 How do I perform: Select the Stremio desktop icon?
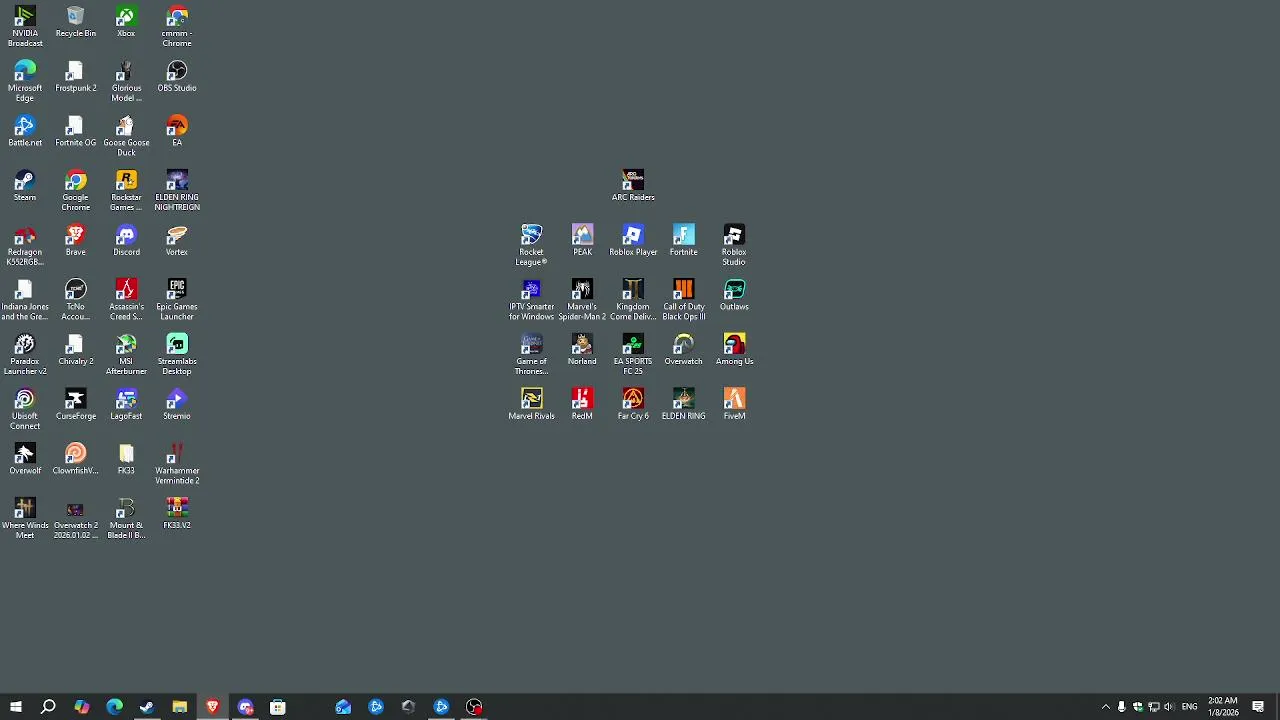tap(177, 405)
